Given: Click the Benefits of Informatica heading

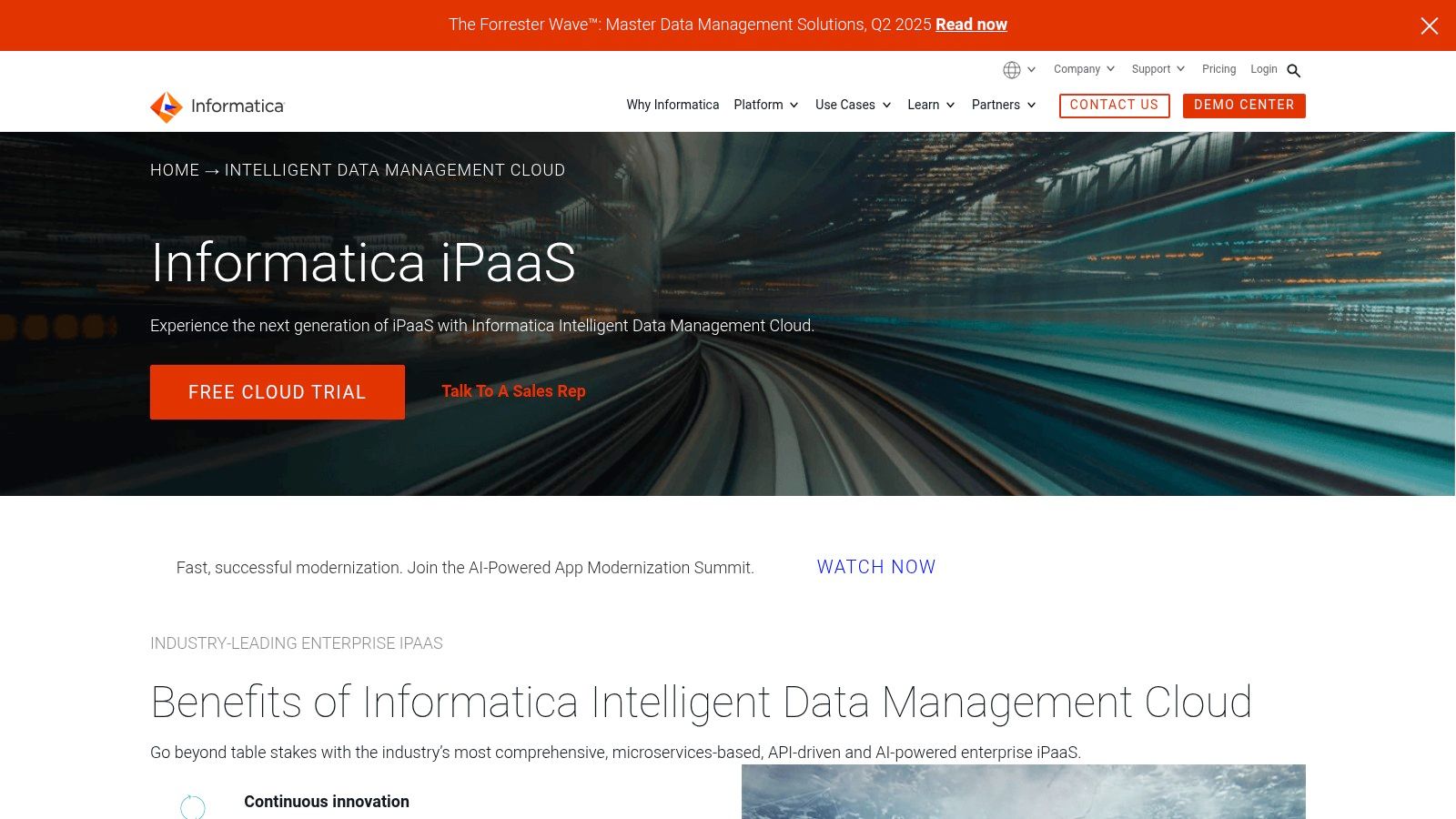Looking at the screenshot, I should coord(701,702).
